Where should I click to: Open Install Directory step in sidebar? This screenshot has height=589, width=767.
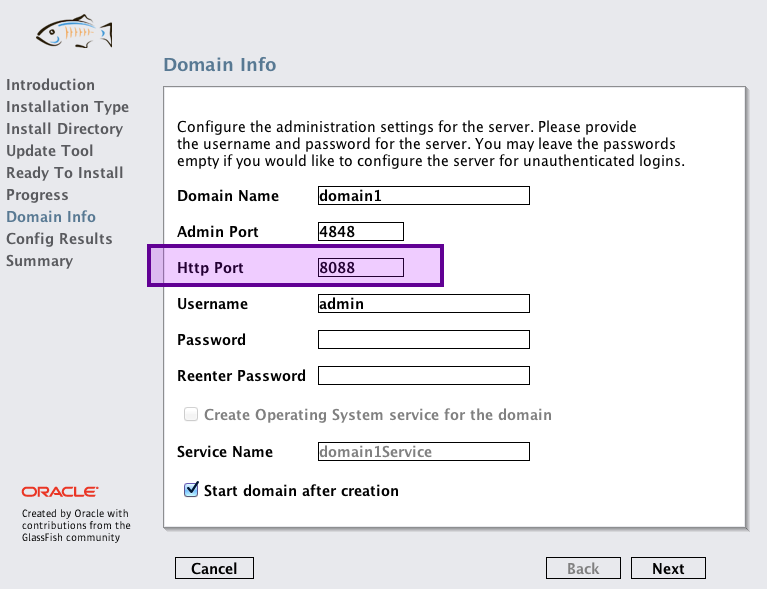coord(64,129)
